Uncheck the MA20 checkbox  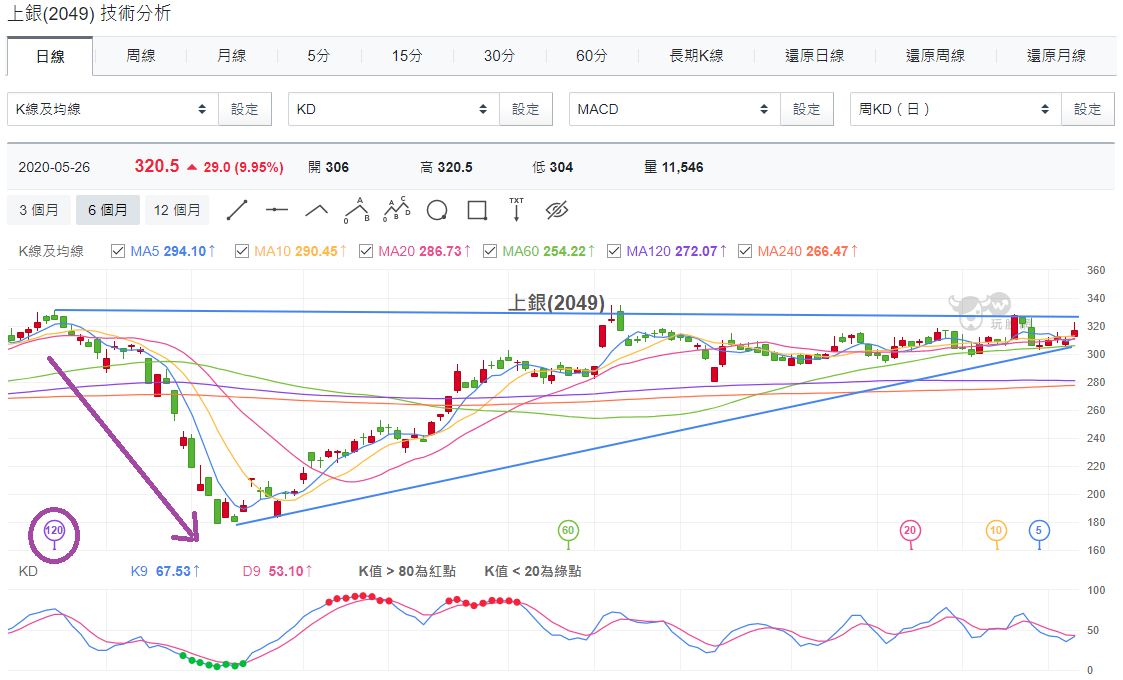366,251
